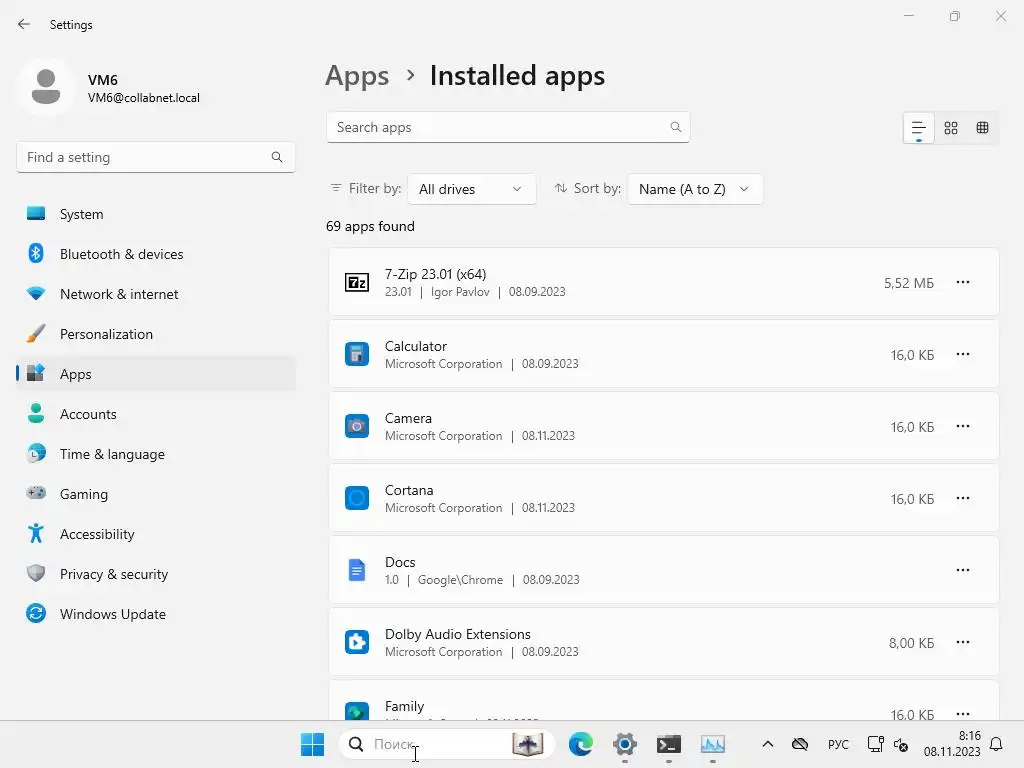The width and height of the screenshot is (1024, 768).
Task: Click the Cortana app icon
Action: coord(357,498)
